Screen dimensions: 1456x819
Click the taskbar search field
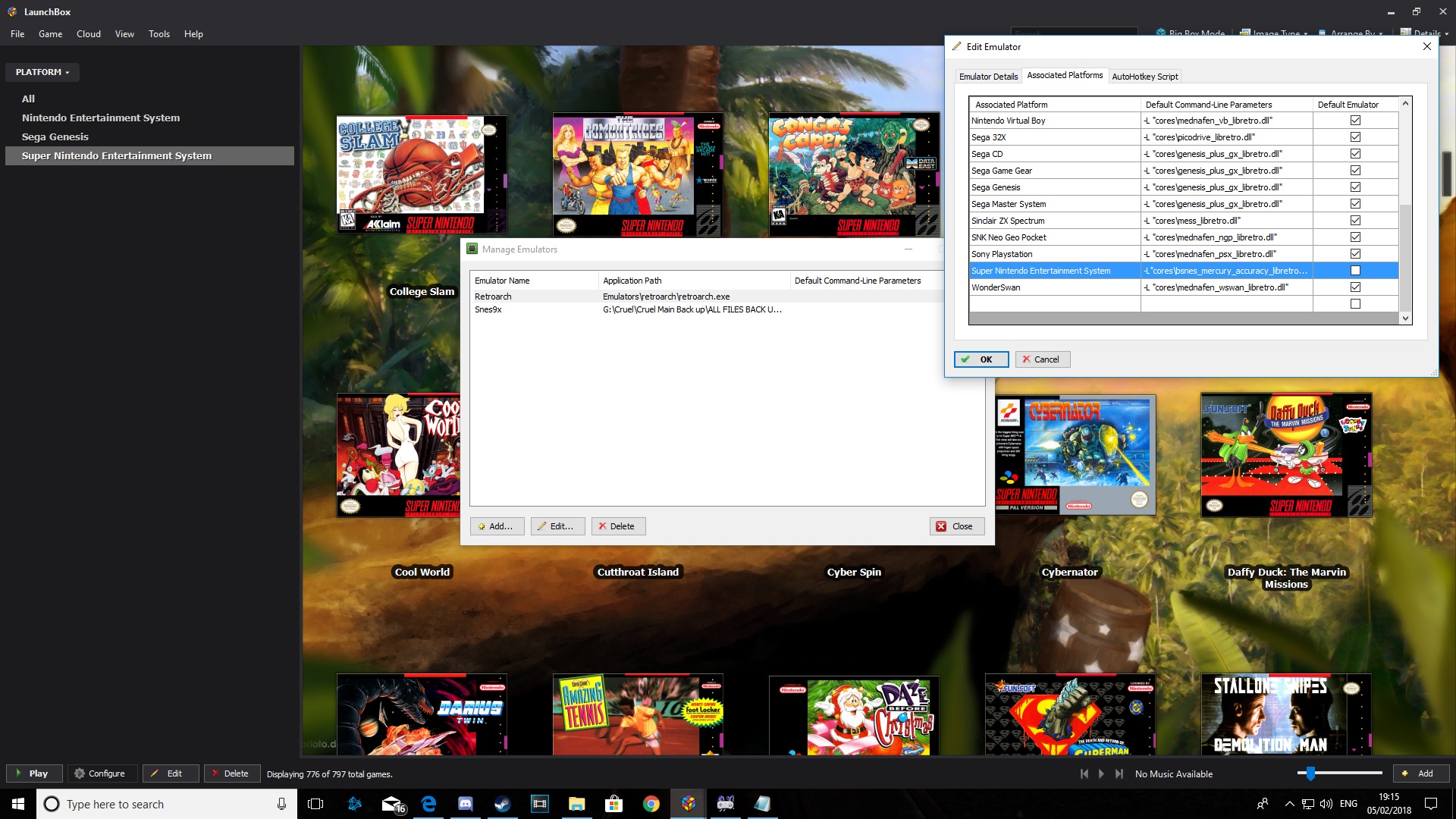click(167, 804)
